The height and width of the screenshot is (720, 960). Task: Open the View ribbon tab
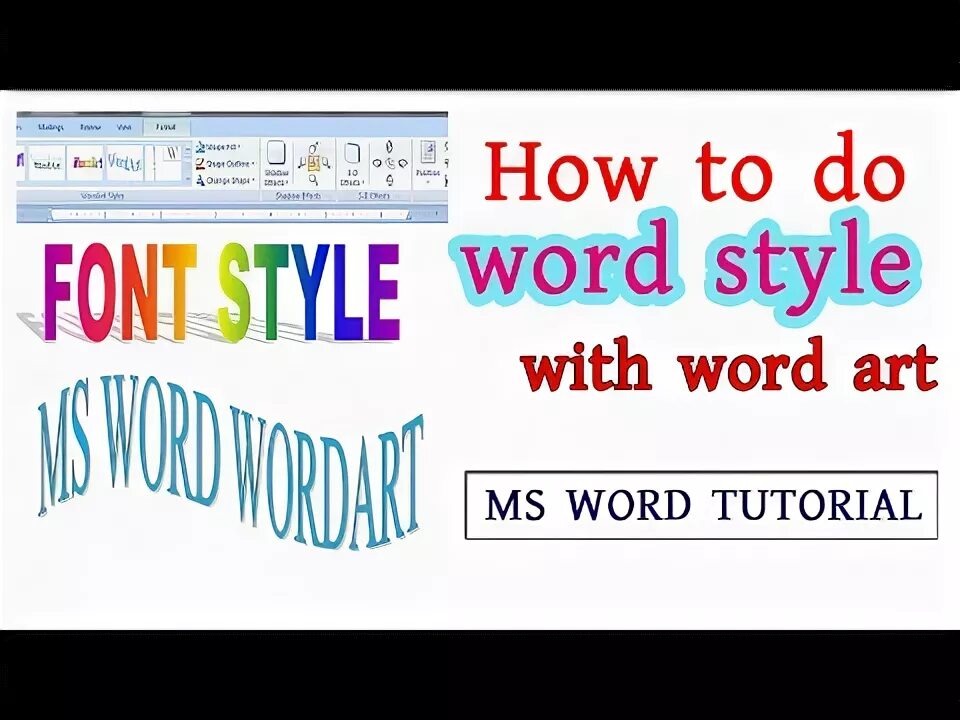click(124, 127)
